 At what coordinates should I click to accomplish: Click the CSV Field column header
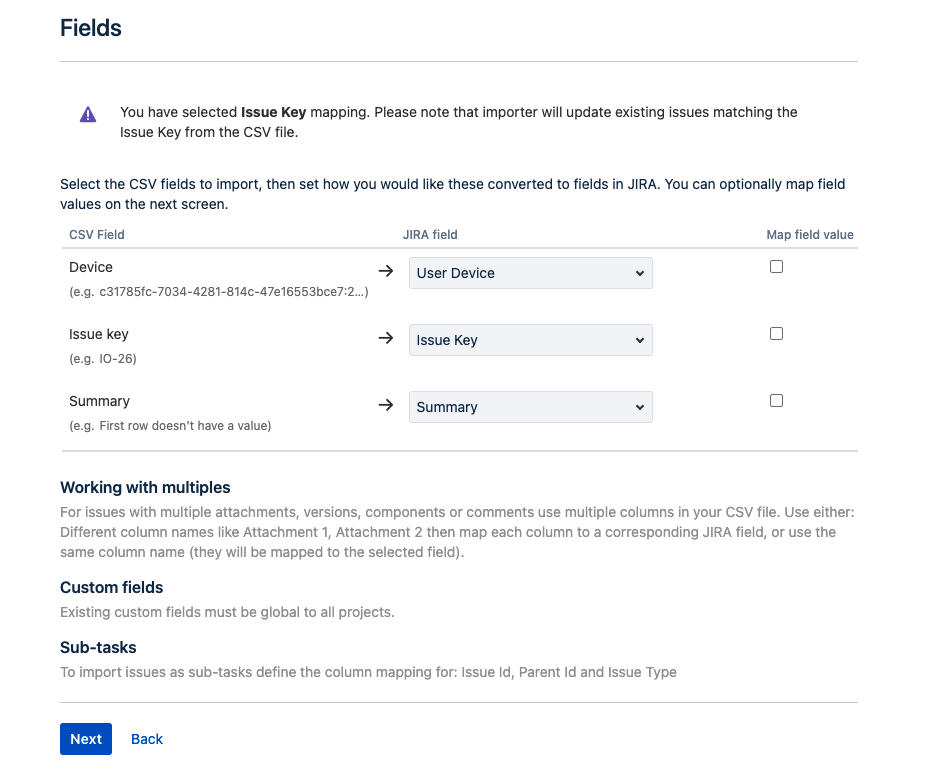pos(97,235)
